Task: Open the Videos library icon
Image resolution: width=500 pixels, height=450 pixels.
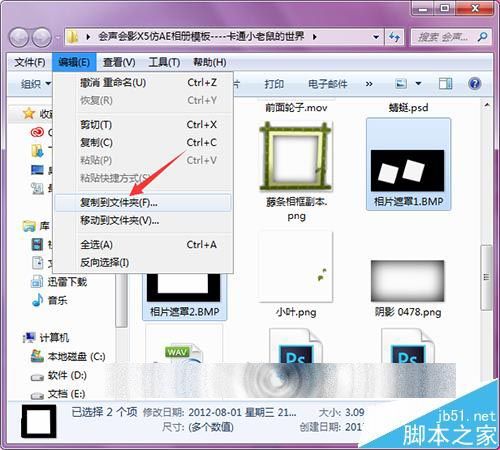Action: tap(37, 244)
